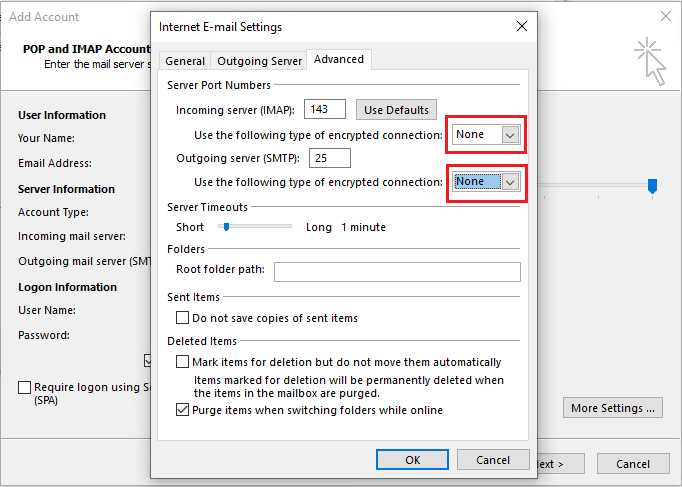
Task: Close the Add Account window
Action: 666,17
